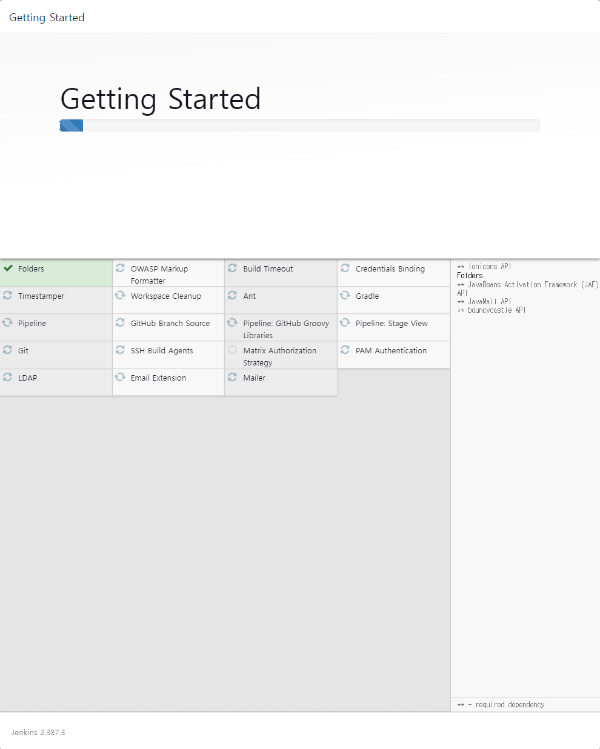Click the Gradle plugin label

(367, 296)
